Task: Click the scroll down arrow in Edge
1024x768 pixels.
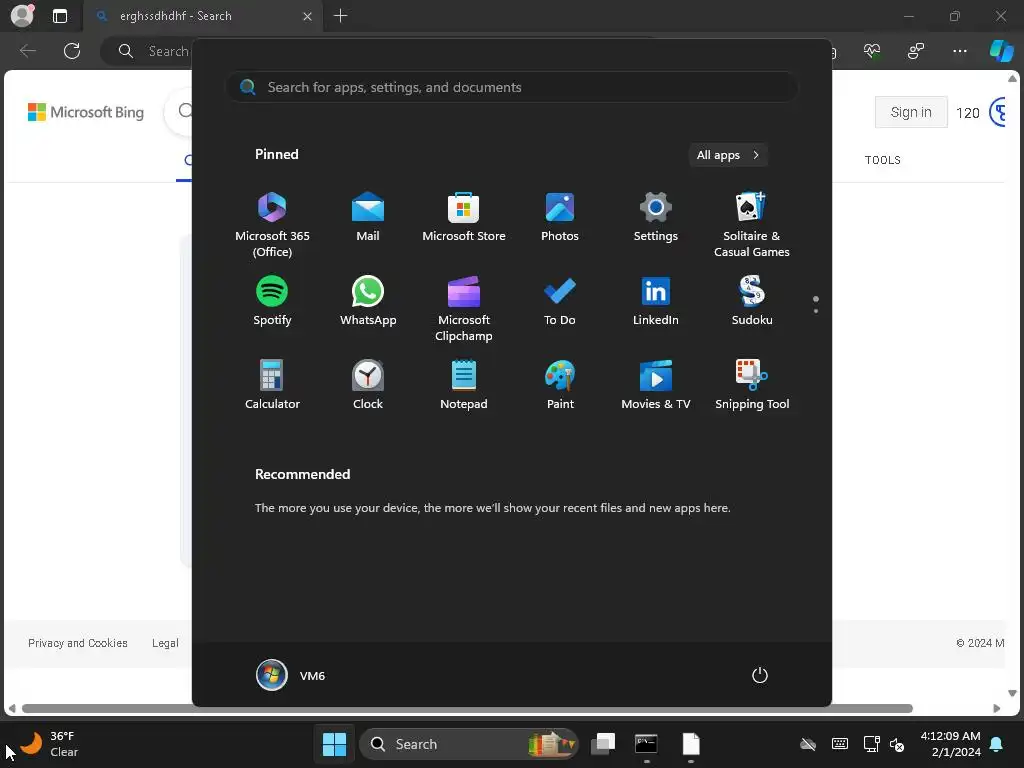Action: coord(1012,694)
